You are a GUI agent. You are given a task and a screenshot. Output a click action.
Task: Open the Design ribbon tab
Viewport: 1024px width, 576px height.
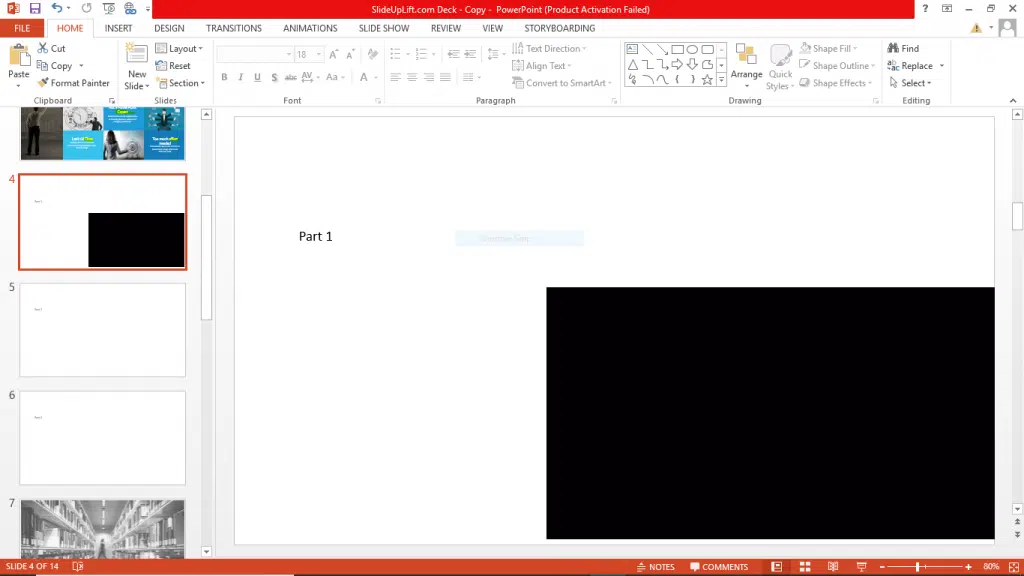pyautogui.click(x=169, y=28)
